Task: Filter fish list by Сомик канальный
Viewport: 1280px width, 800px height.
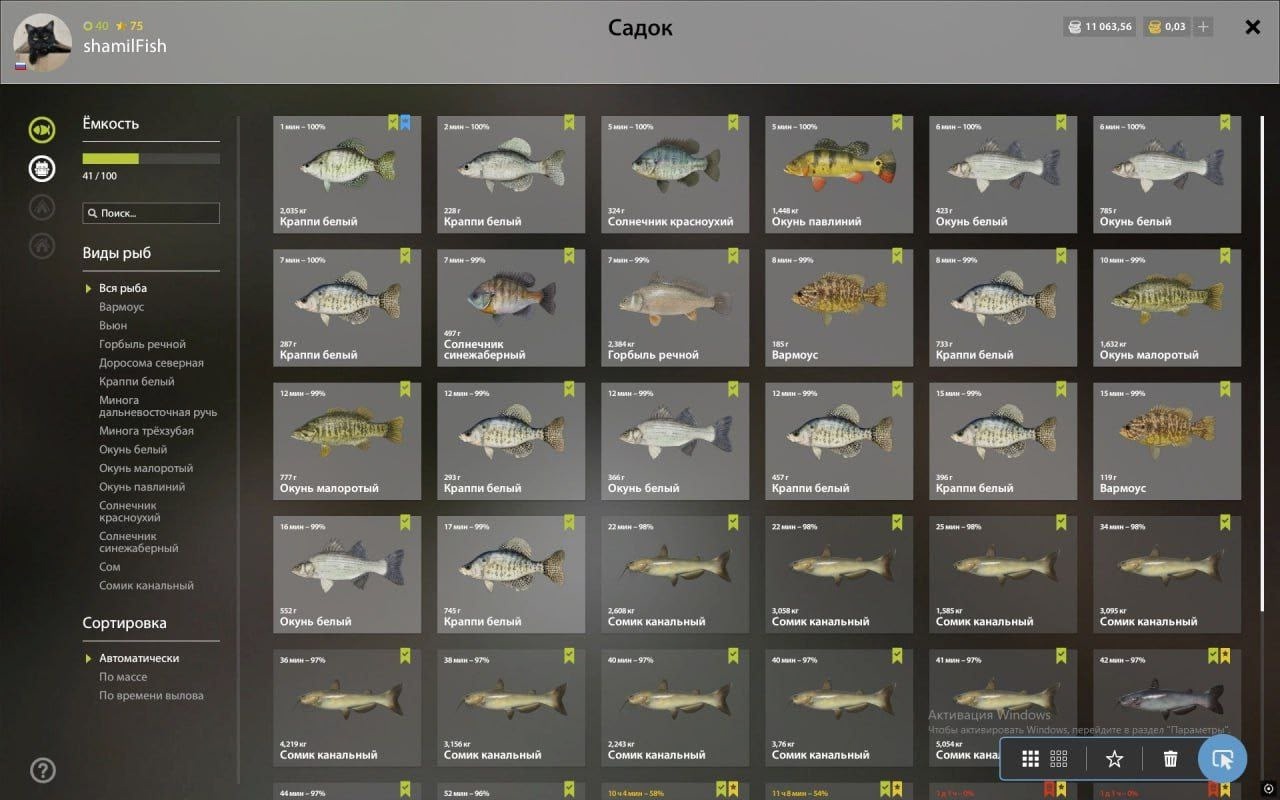Action: pyautogui.click(x=146, y=585)
